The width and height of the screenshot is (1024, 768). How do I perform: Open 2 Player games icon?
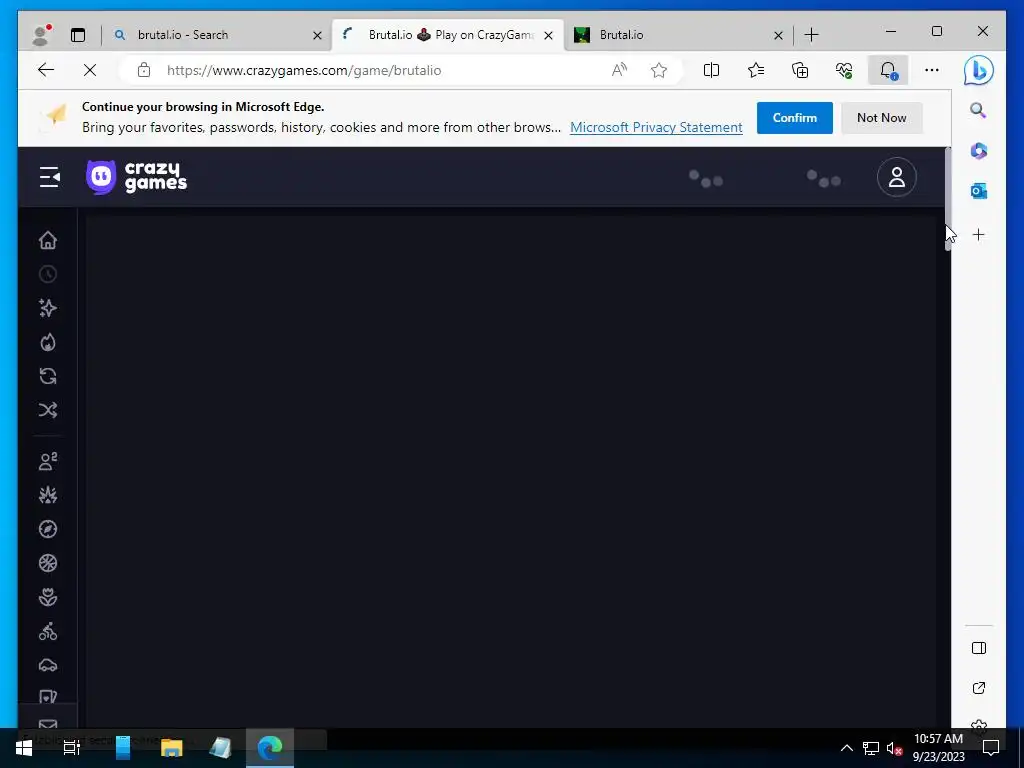coord(48,461)
